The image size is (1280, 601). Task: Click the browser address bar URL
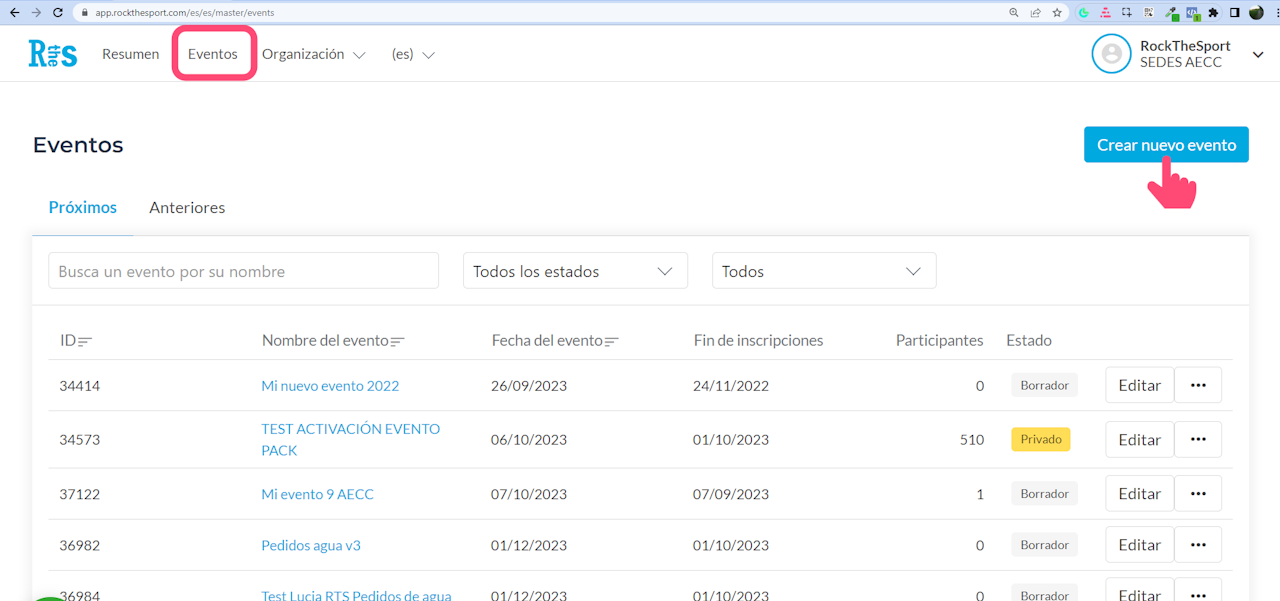[185, 13]
